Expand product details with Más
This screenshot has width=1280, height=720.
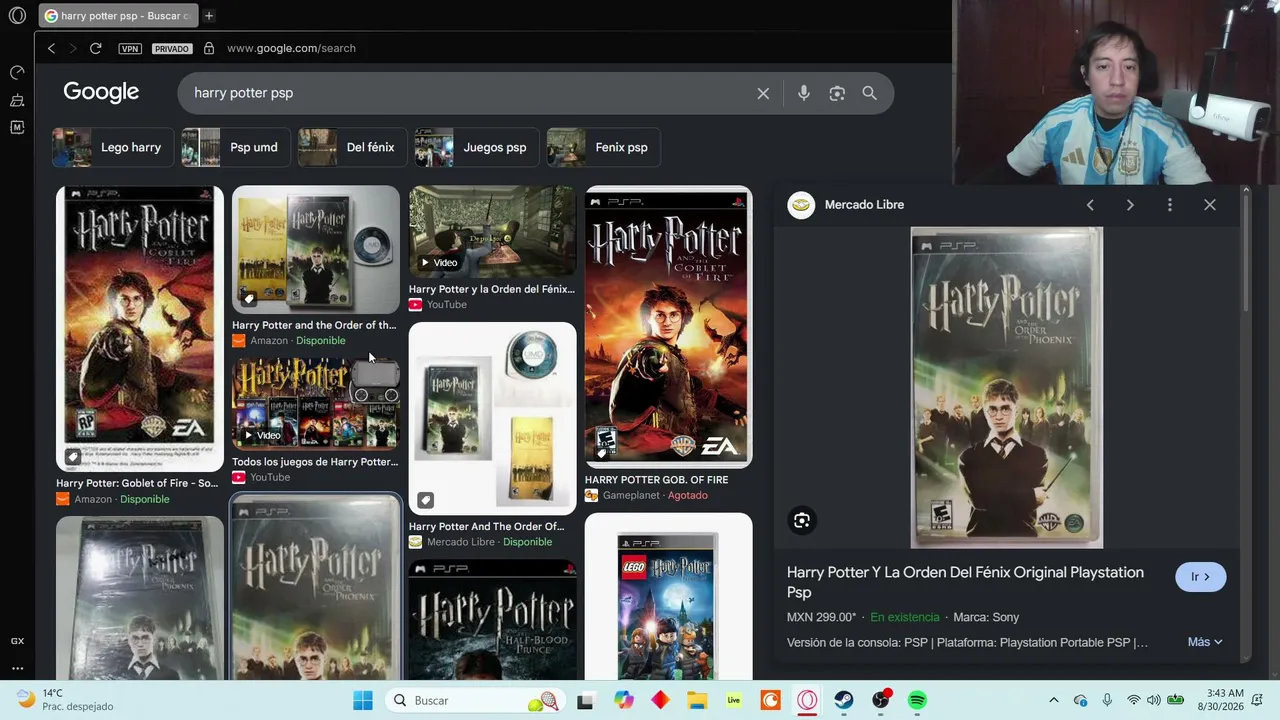[x=1205, y=642]
